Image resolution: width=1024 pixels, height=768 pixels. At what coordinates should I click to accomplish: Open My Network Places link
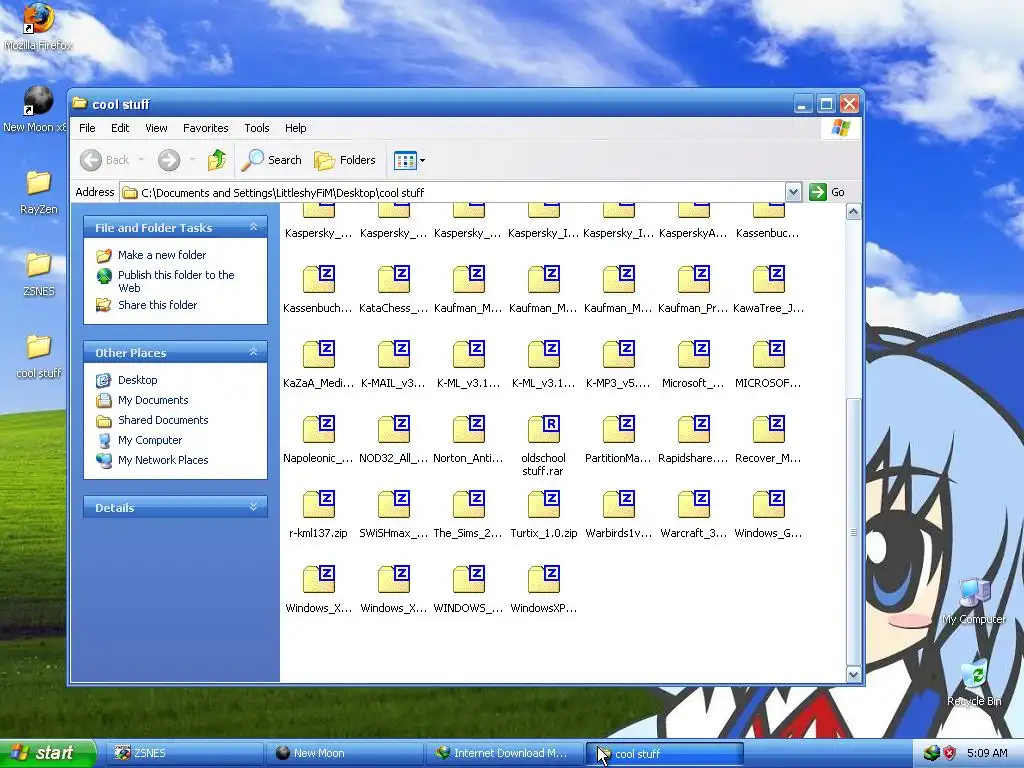pyautogui.click(x=152, y=460)
